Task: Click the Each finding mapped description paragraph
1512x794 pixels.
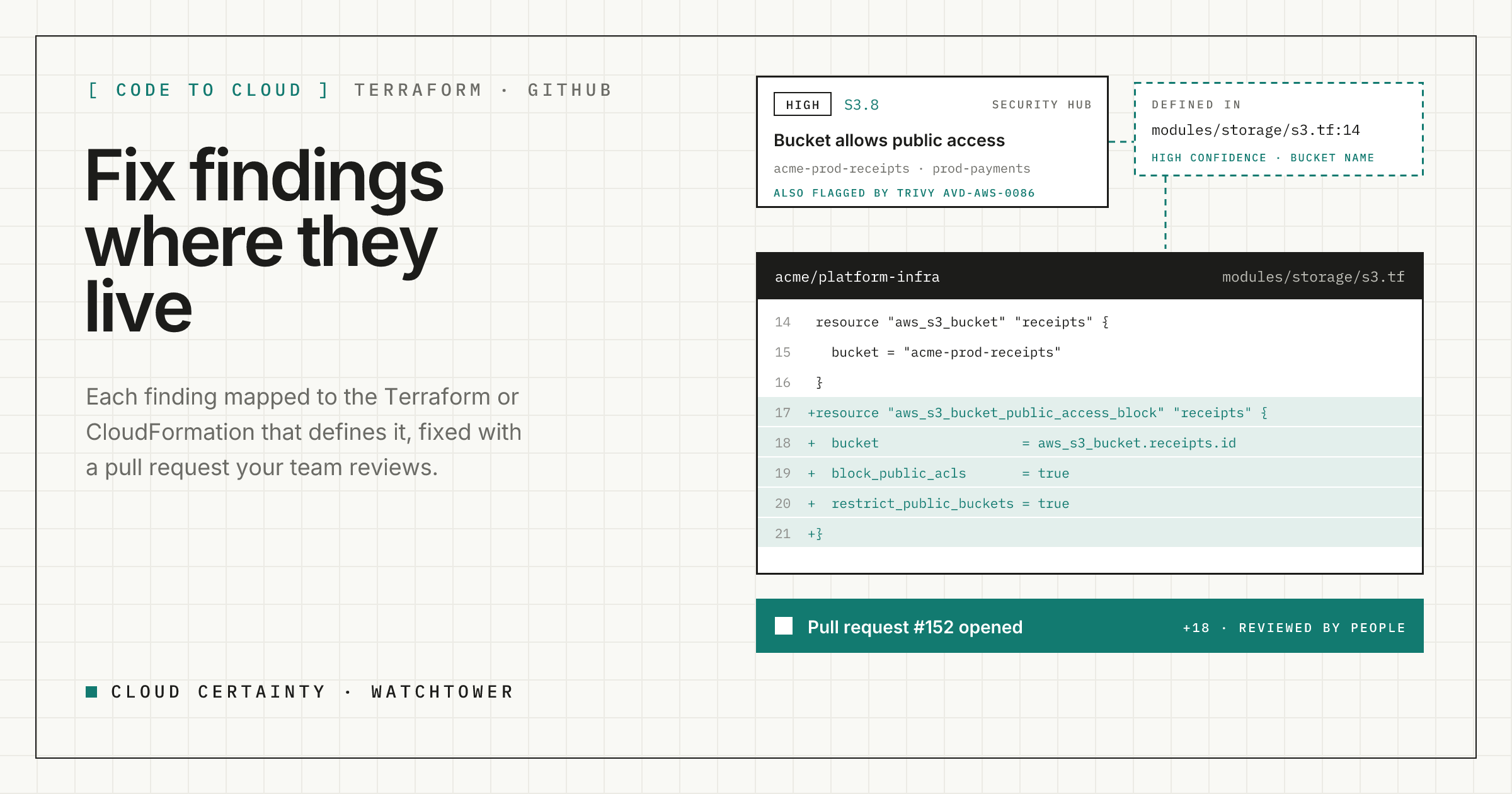Action: pos(304,432)
